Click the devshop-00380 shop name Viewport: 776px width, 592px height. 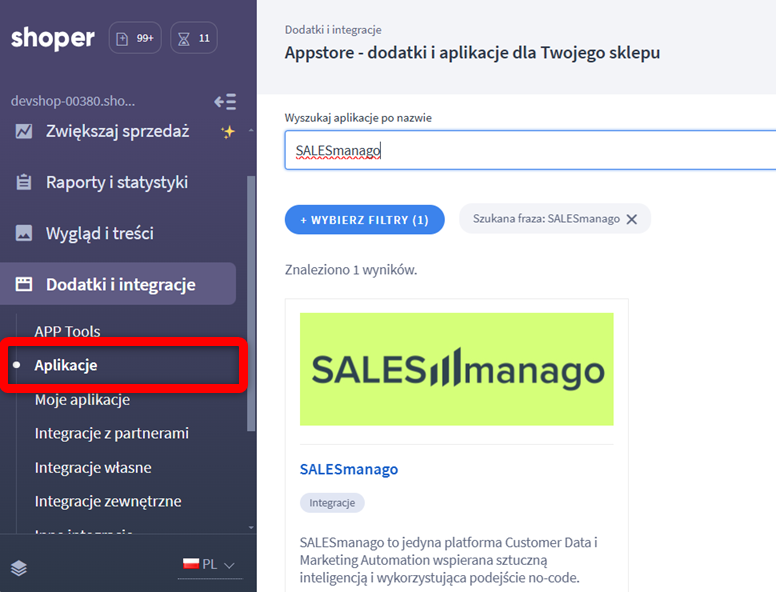[x=73, y=101]
